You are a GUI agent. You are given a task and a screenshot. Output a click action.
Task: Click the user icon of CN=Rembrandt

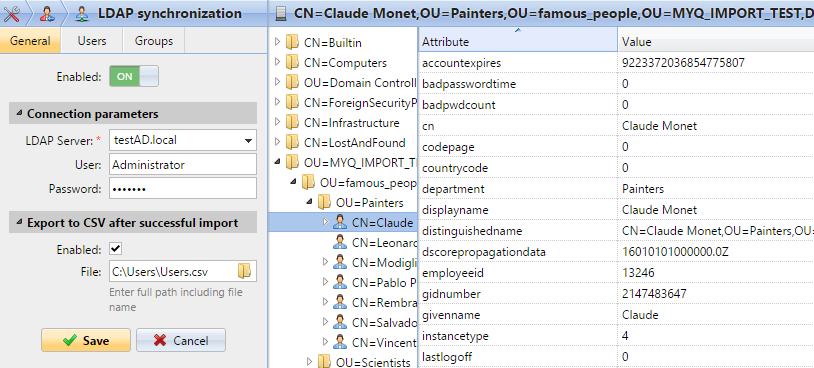tap(340, 302)
